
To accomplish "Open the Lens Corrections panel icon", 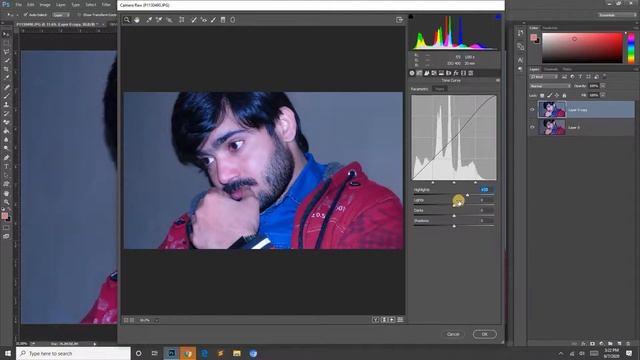I will coord(449,73).
